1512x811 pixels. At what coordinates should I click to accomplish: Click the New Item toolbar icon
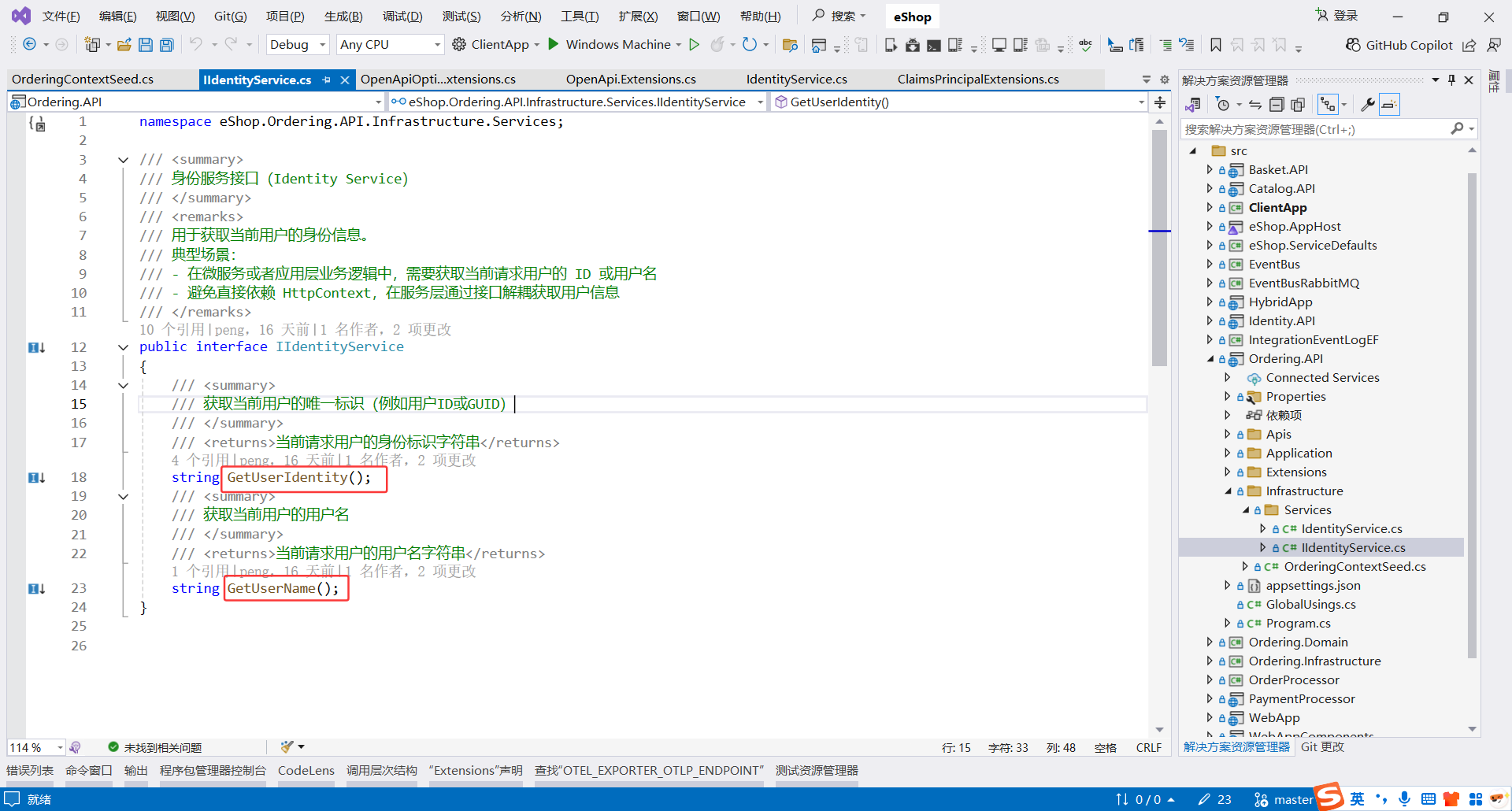pyautogui.click(x=92, y=45)
